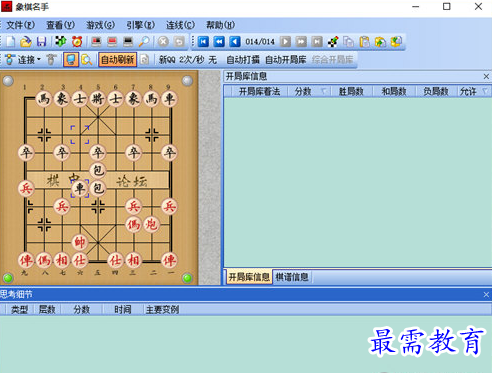Click the grayed-out stop circle icon
This screenshot has height=373, width=492.
163,42
